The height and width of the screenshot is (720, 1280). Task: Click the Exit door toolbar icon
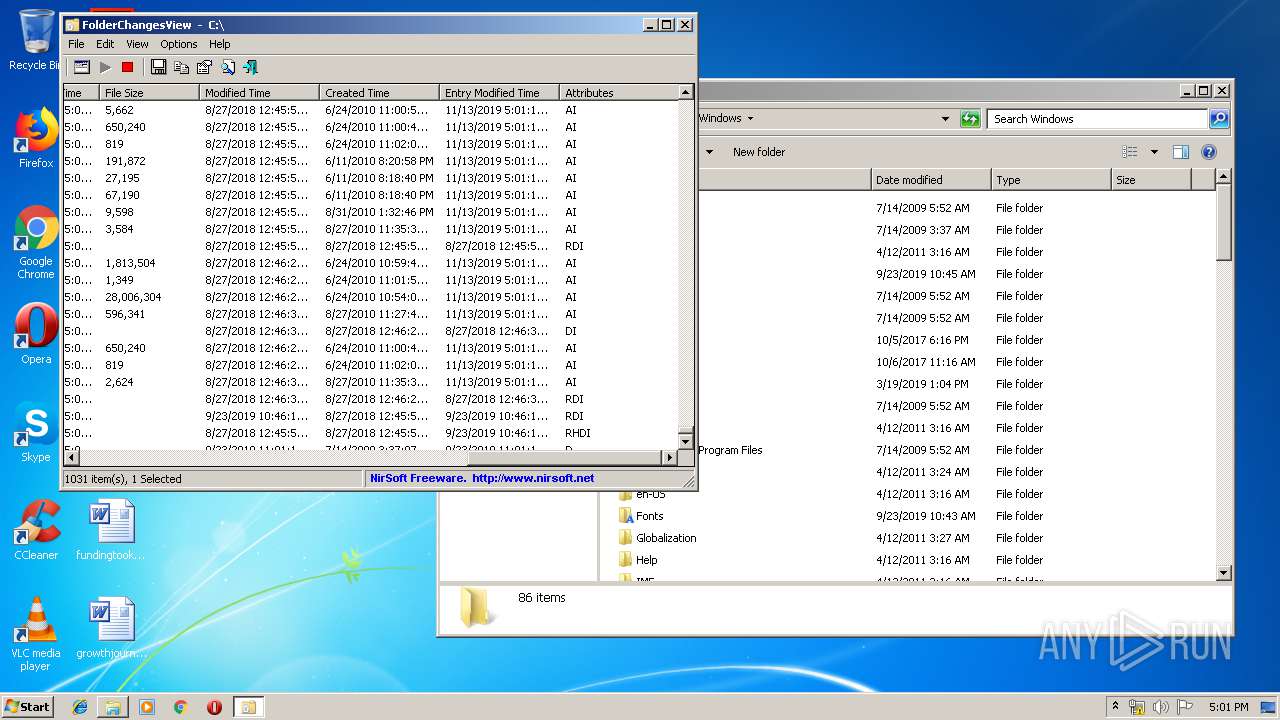(x=250, y=67)
